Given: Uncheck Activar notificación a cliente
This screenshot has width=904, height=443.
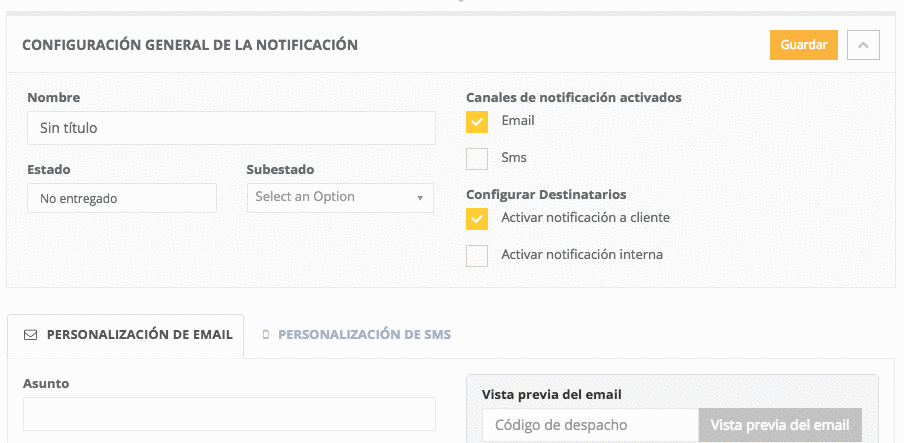Looking at the screenshot, I should 477,219.
